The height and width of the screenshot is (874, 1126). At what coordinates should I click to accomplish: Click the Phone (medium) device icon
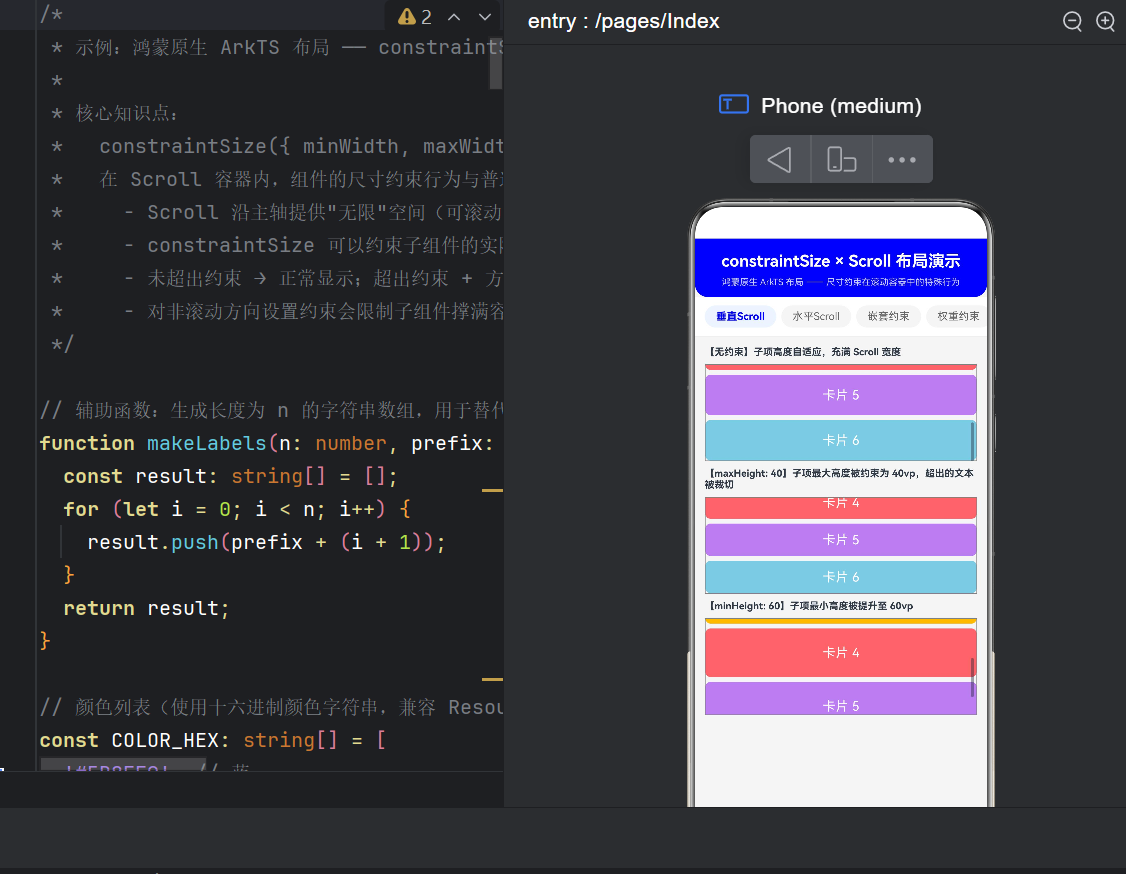[733, 105]
